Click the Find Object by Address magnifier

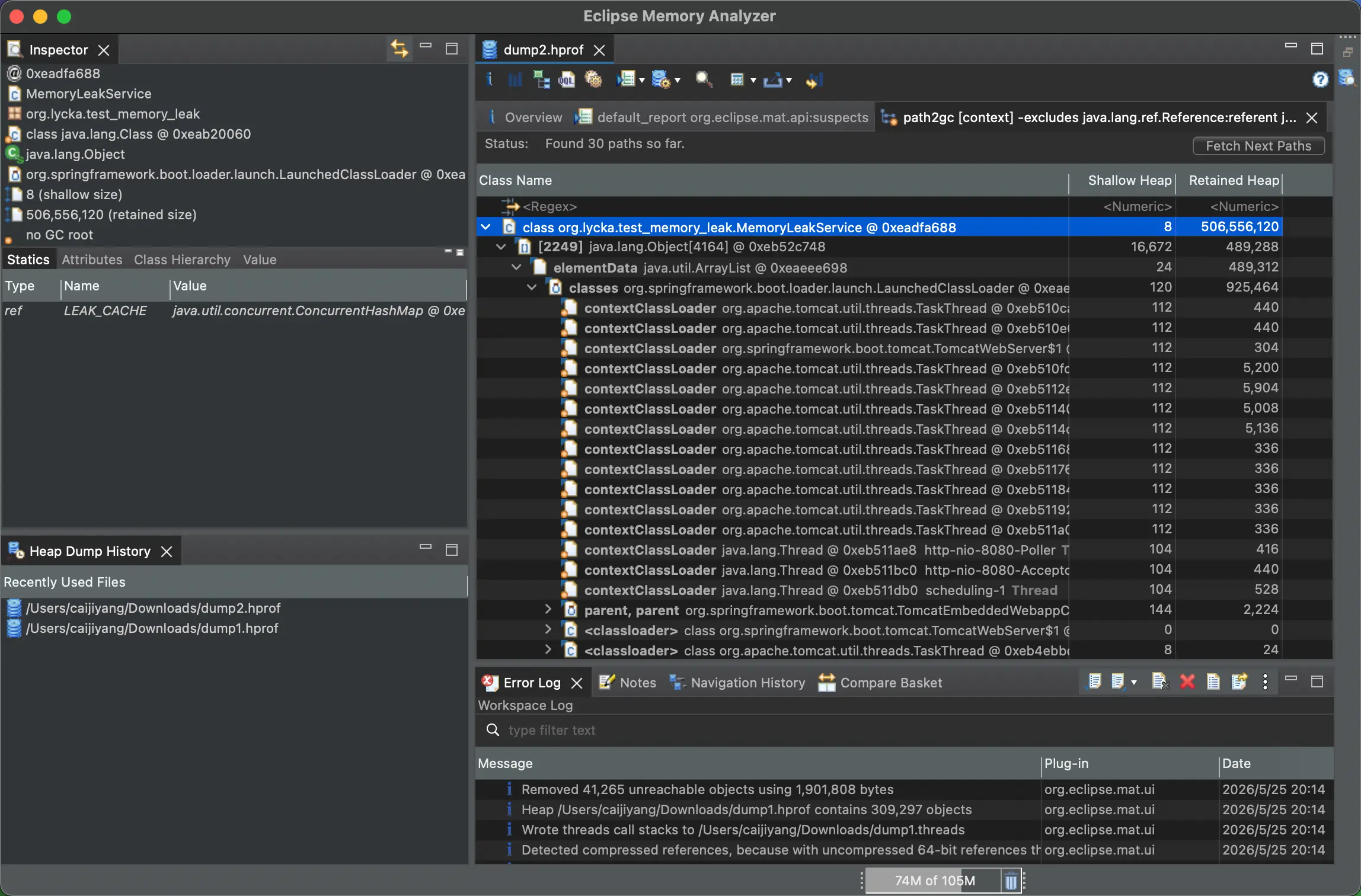(704, 79)
